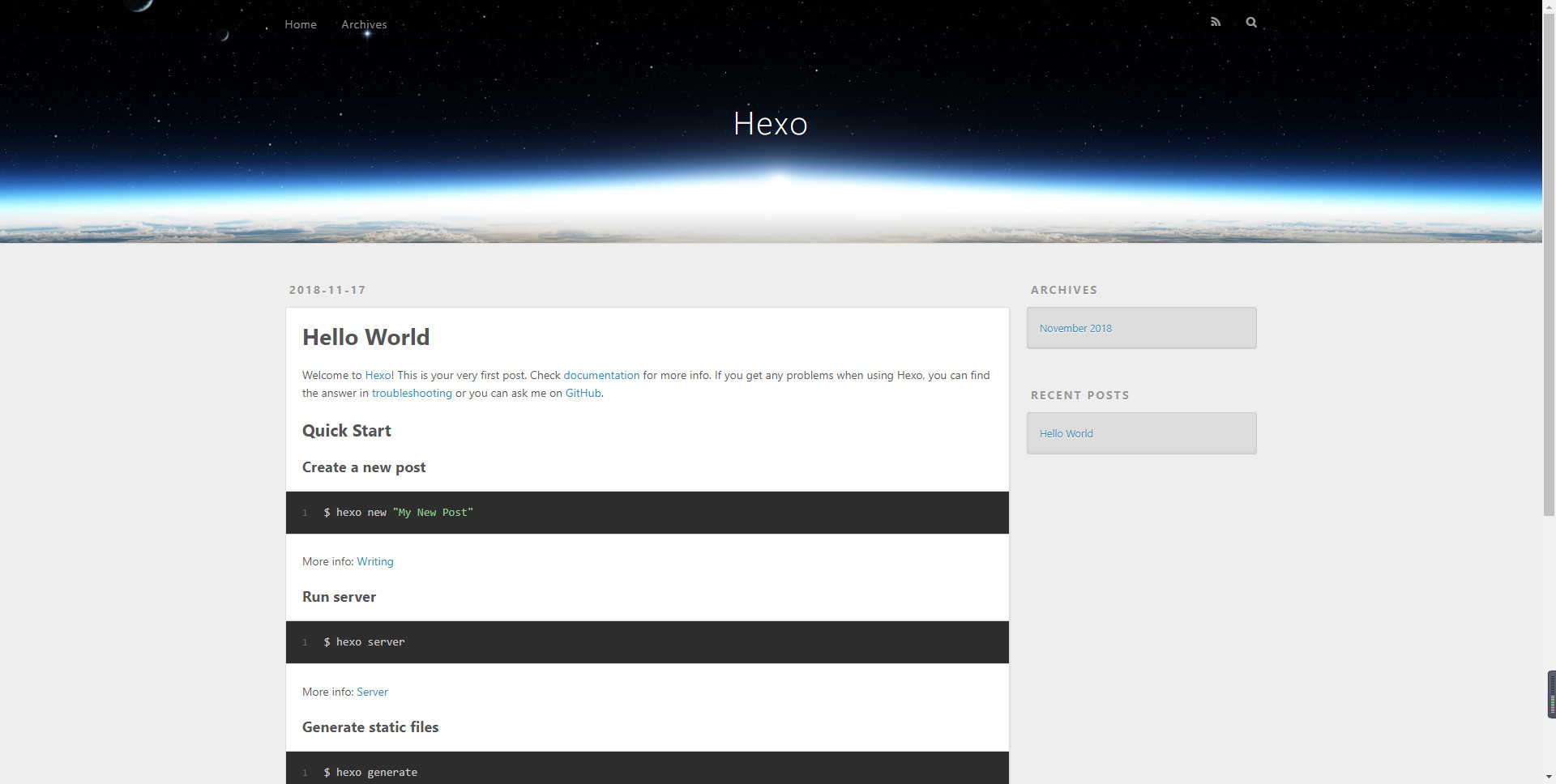Click the search magnifier icon
The image size is (1556, 784).
pos(1251,22)
